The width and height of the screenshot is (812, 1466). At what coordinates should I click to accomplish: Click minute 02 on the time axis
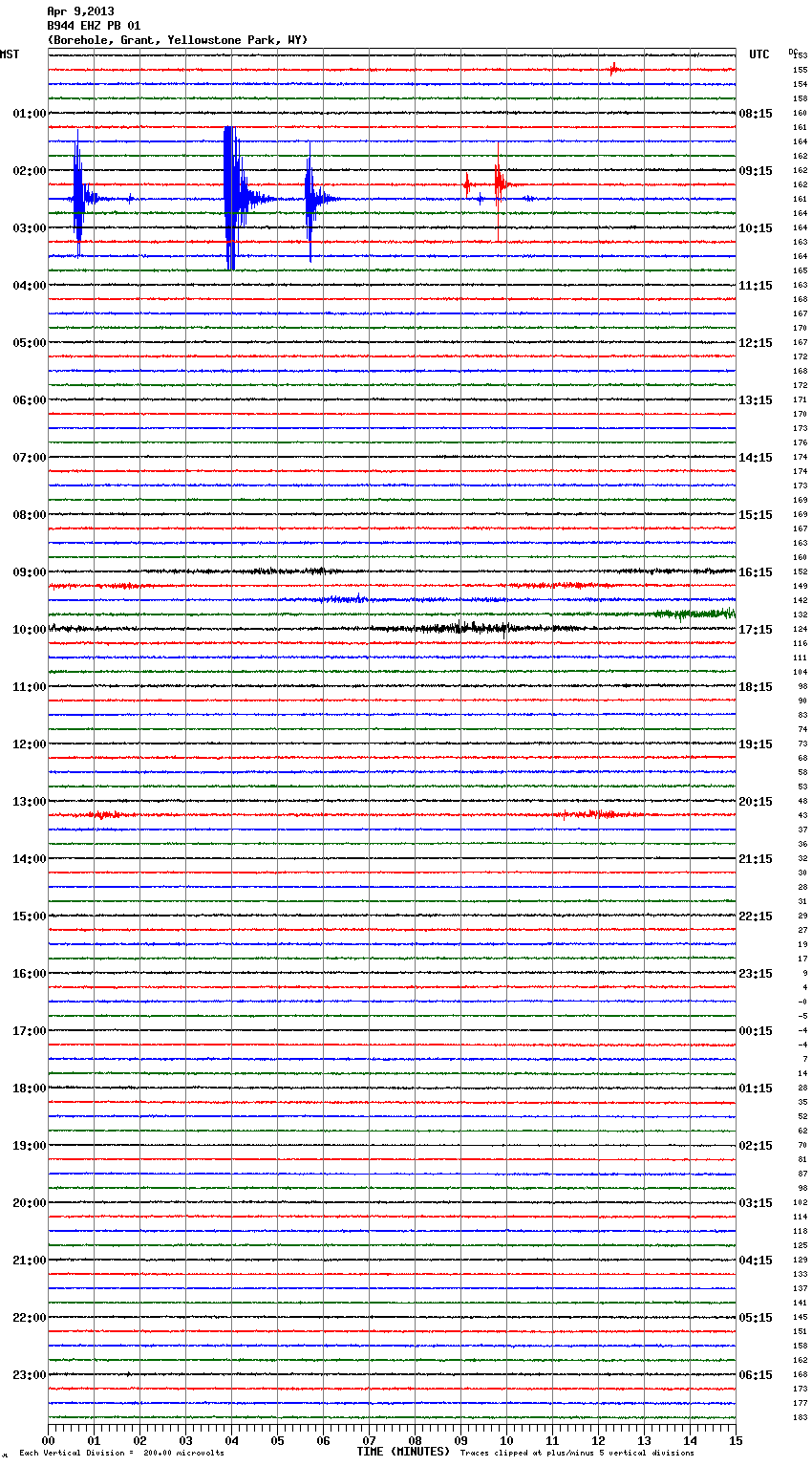pos(139,1440)
